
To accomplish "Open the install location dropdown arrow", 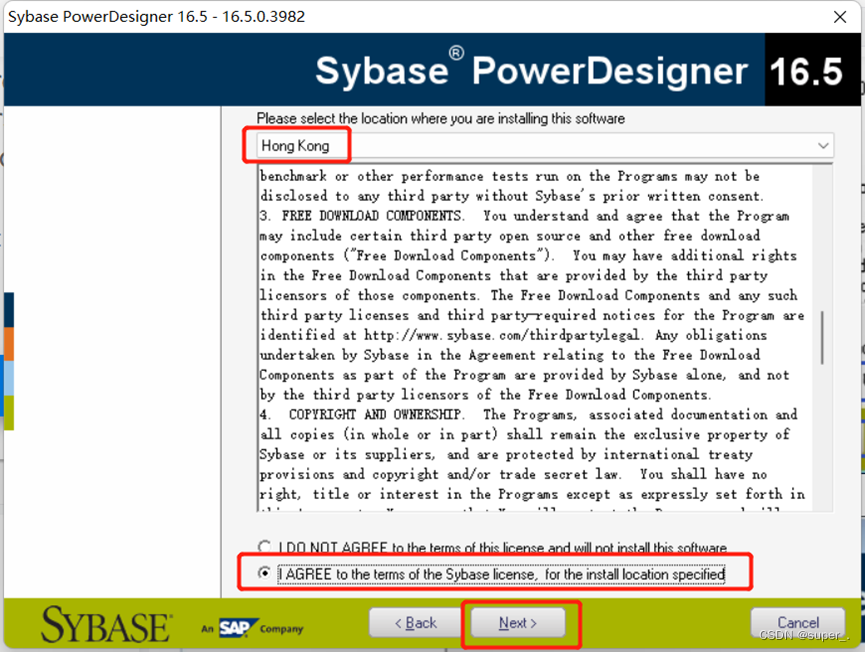I will pos(823,146).
